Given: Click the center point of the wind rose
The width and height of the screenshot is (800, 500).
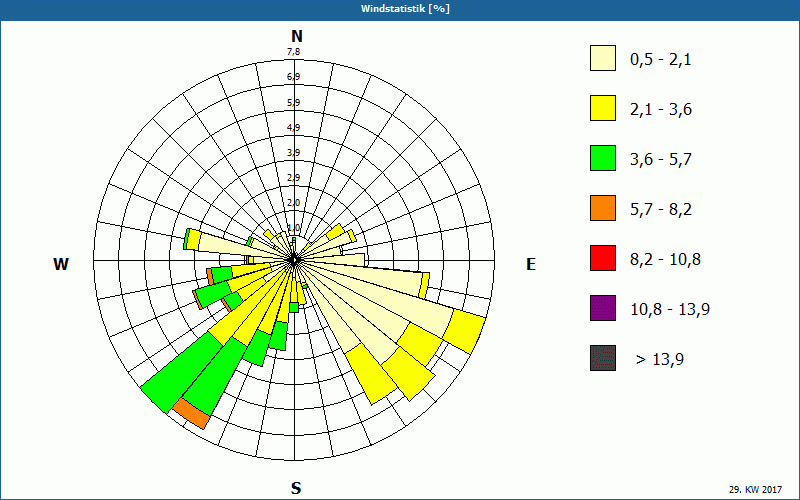Looking at the screenshot, I should [294, 260].
